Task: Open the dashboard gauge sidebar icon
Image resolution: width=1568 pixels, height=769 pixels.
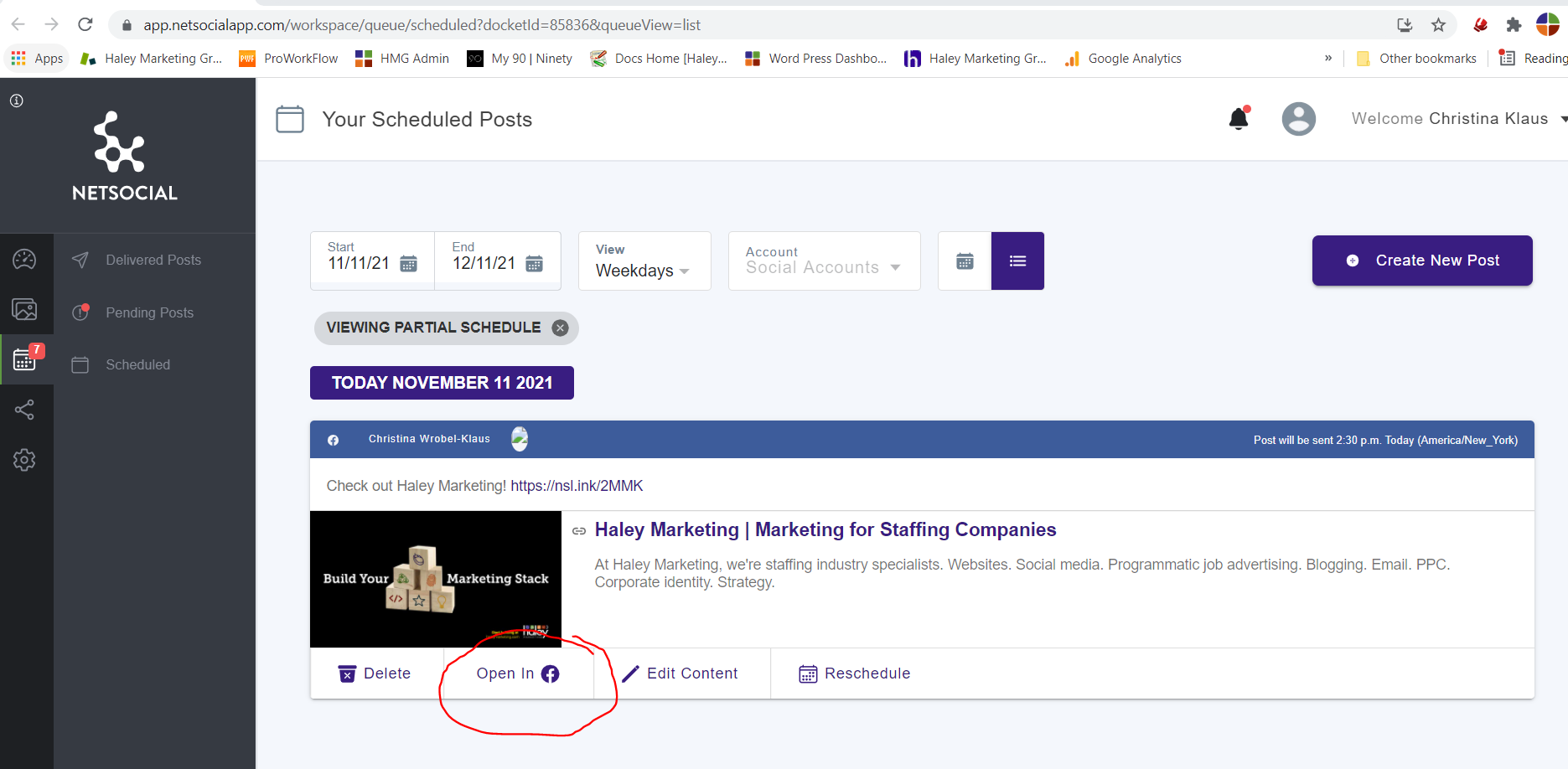Action: [24, 259]
